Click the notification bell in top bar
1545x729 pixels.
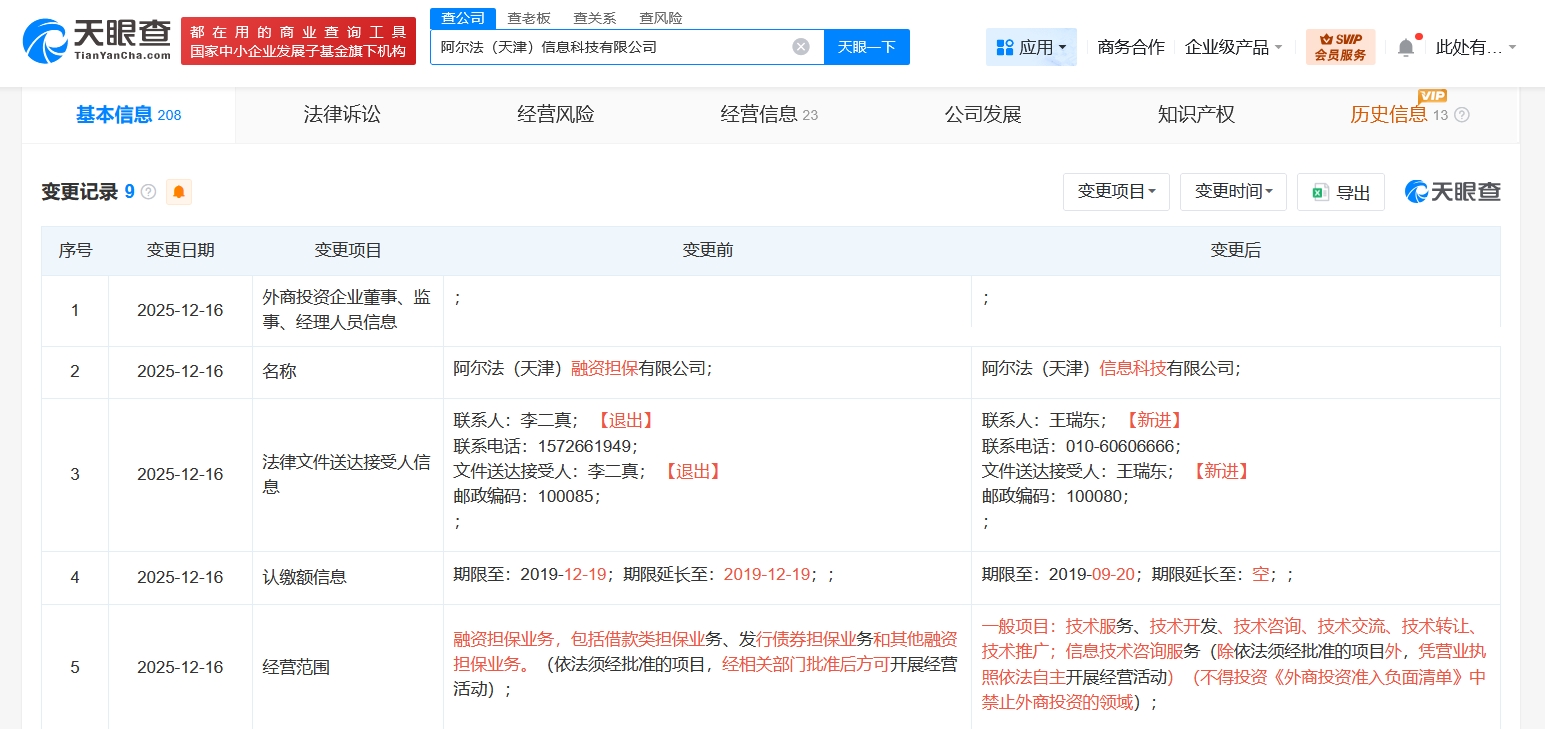tap(1406, 47)
